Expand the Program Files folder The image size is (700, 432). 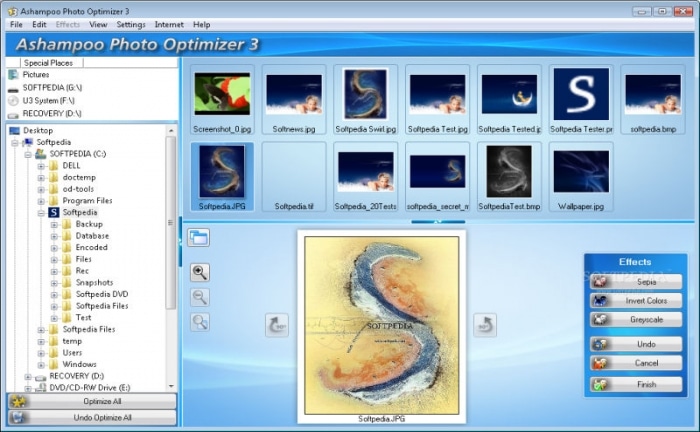[41, 201]
